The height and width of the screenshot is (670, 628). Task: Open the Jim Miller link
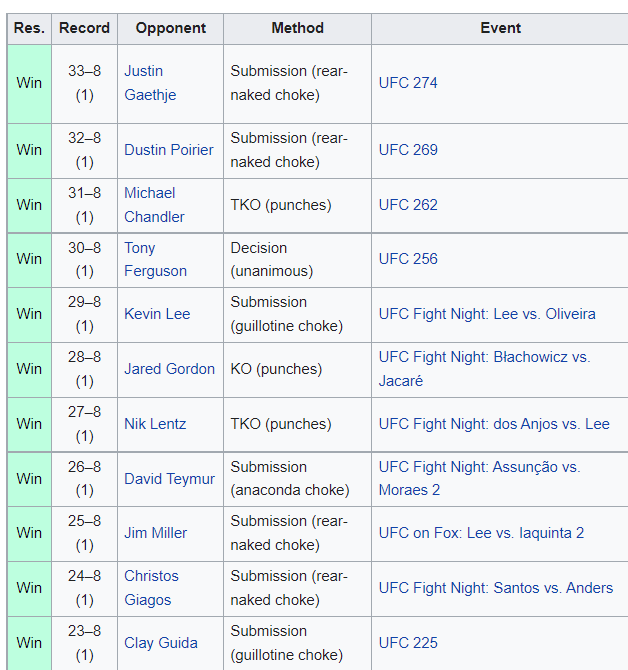pyautogui.click(x=156, y=533)
